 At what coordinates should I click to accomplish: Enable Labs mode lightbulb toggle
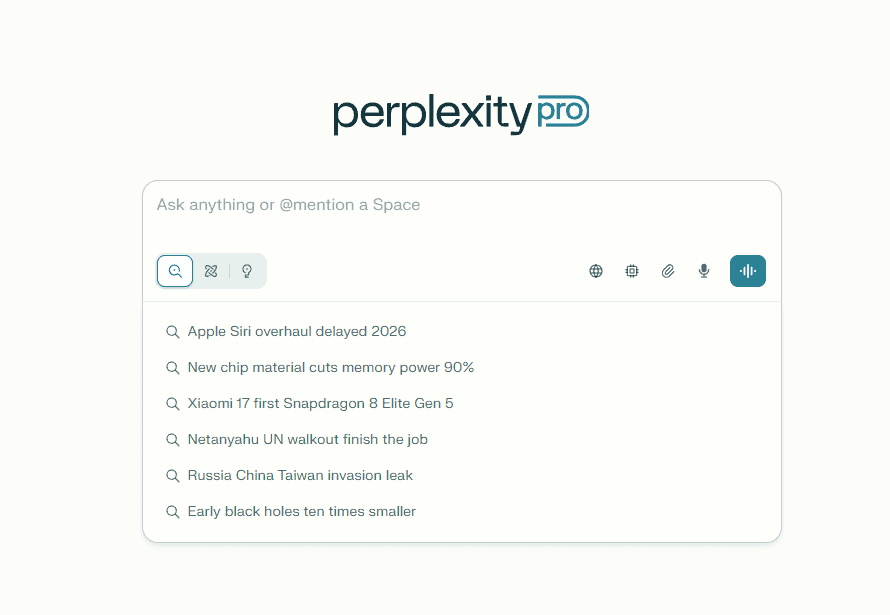coord(247,271)
